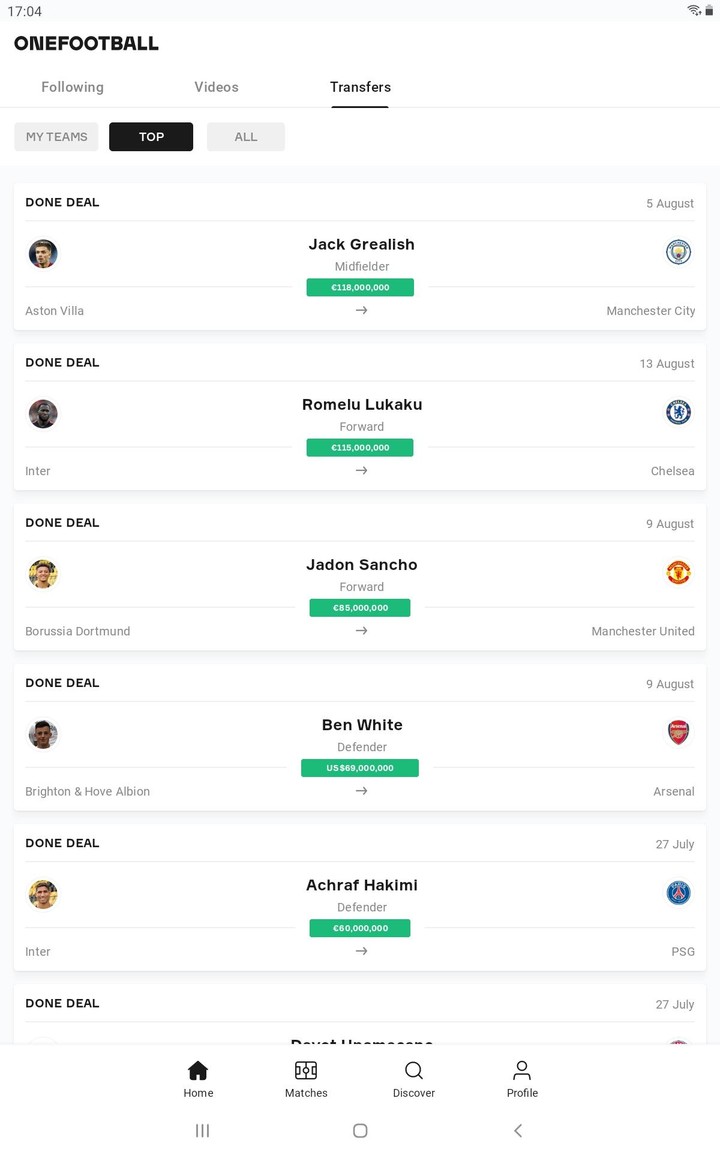Select the ALL transfers filter
The width and height of the screenshot is (720, 1152).
pos(246,137)
